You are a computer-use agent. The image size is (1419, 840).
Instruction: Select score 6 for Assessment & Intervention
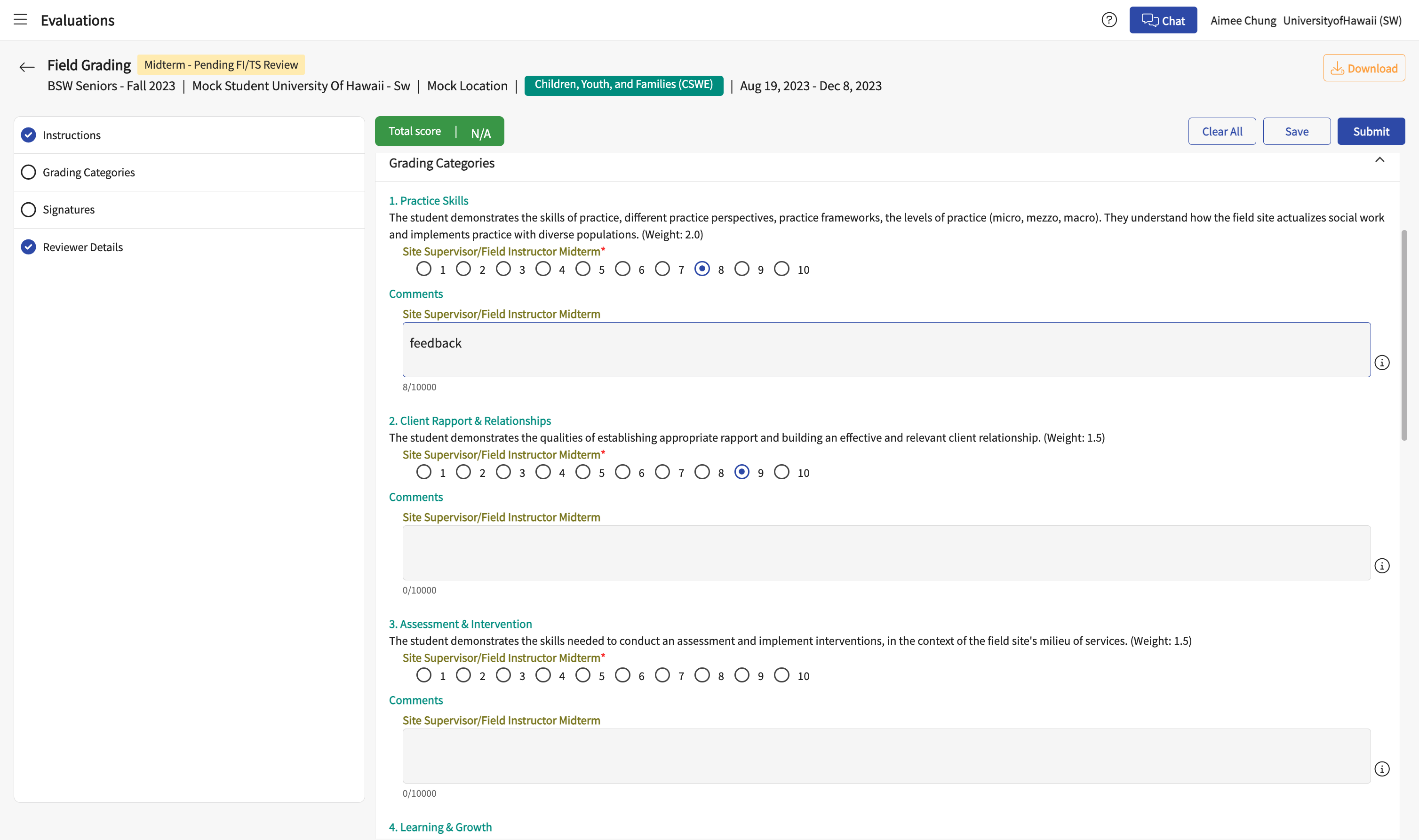(622, 675)
